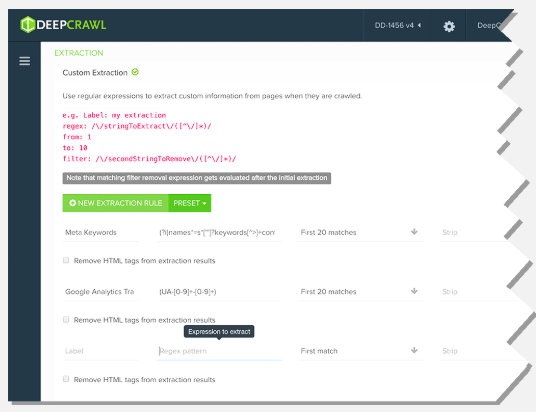Click the Google Analytics Tra label field
The width and height of the screenshot is (536, 412).
click(x=102, y=292)
